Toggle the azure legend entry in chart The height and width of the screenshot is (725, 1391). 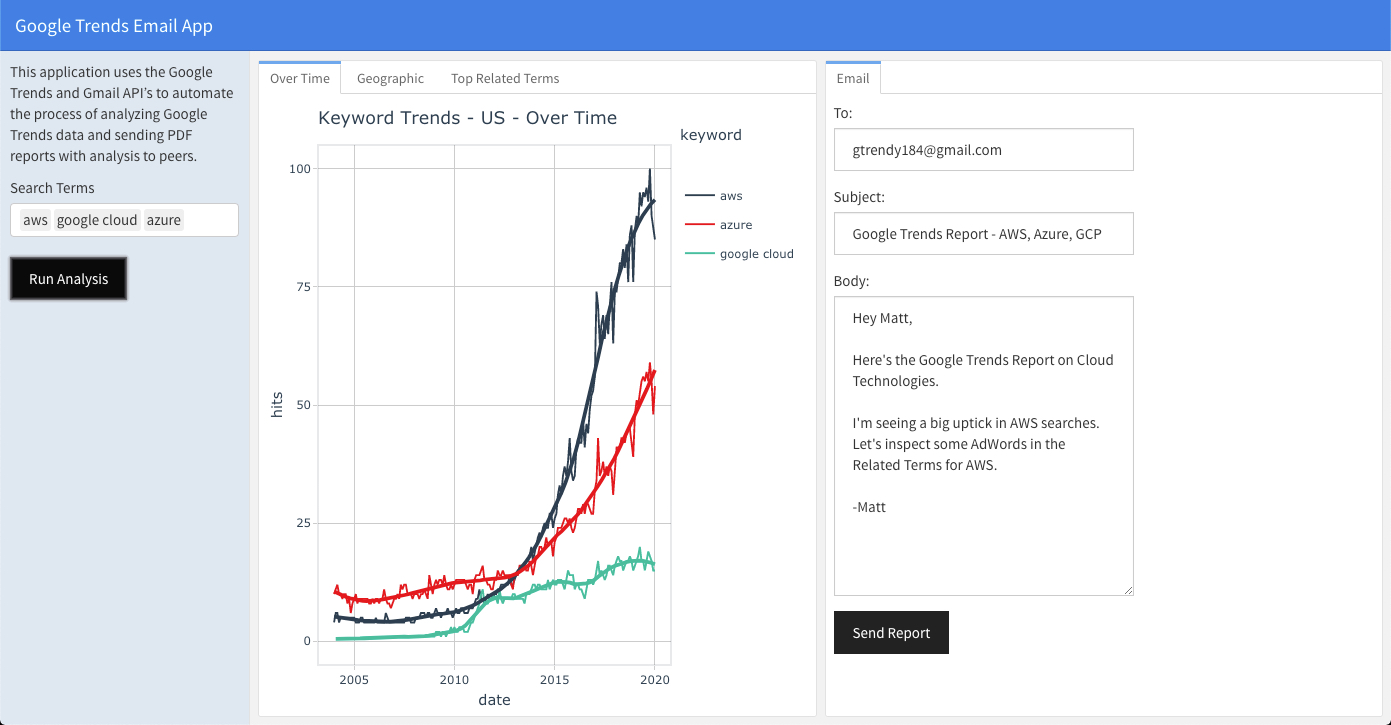(x=718, y=225)
